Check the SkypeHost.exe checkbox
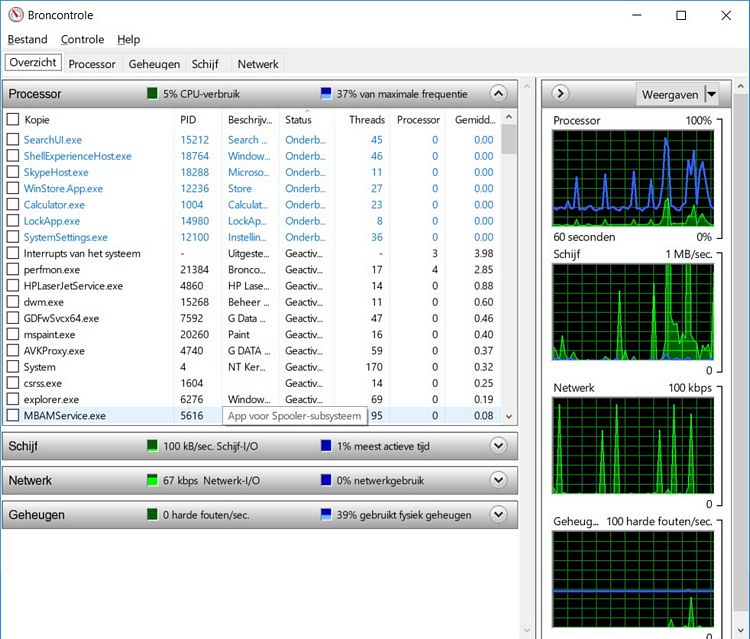750x639 pixels. (13, 172)
